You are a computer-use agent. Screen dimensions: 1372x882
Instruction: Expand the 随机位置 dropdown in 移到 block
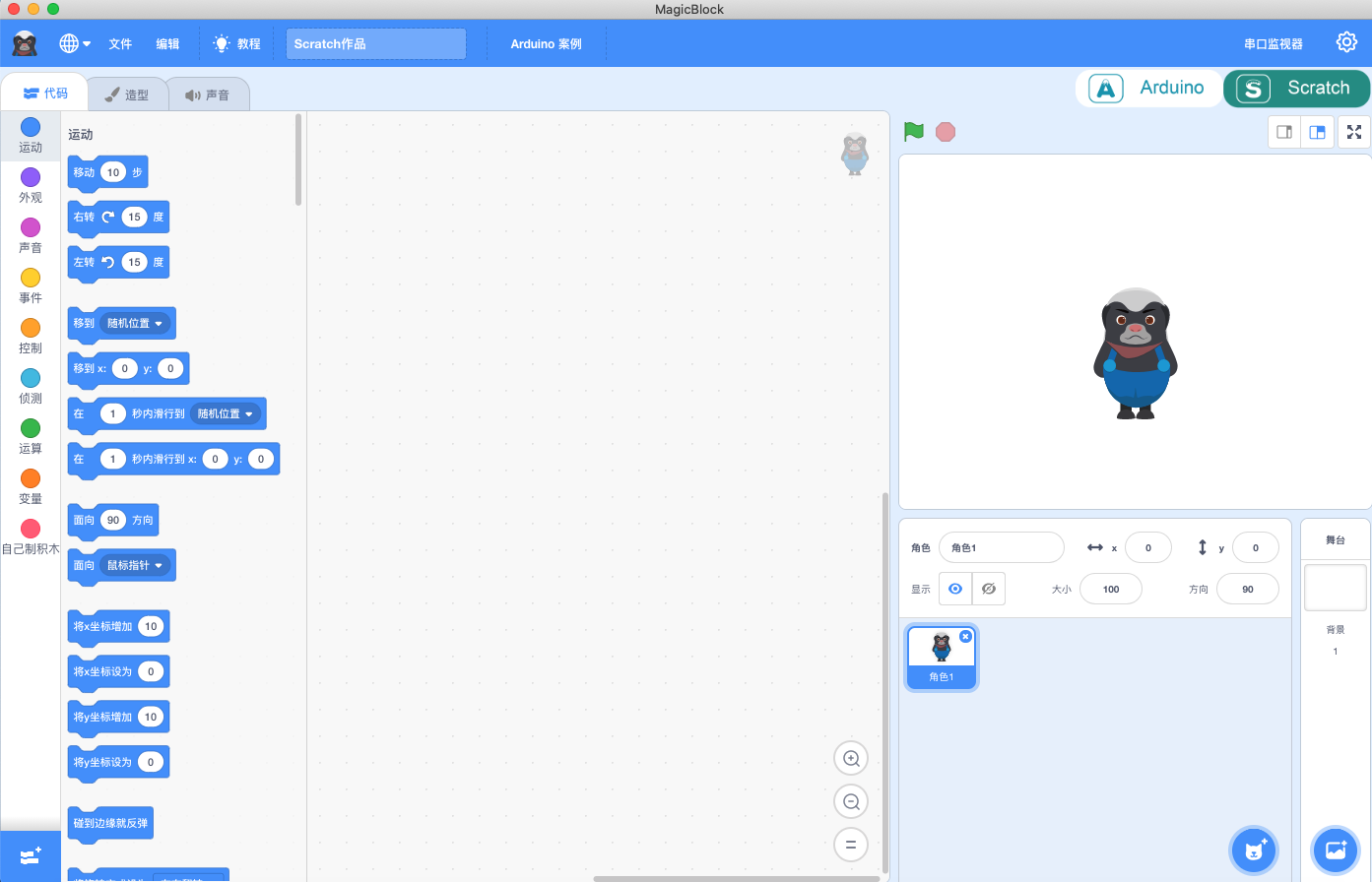click(136, 323)
